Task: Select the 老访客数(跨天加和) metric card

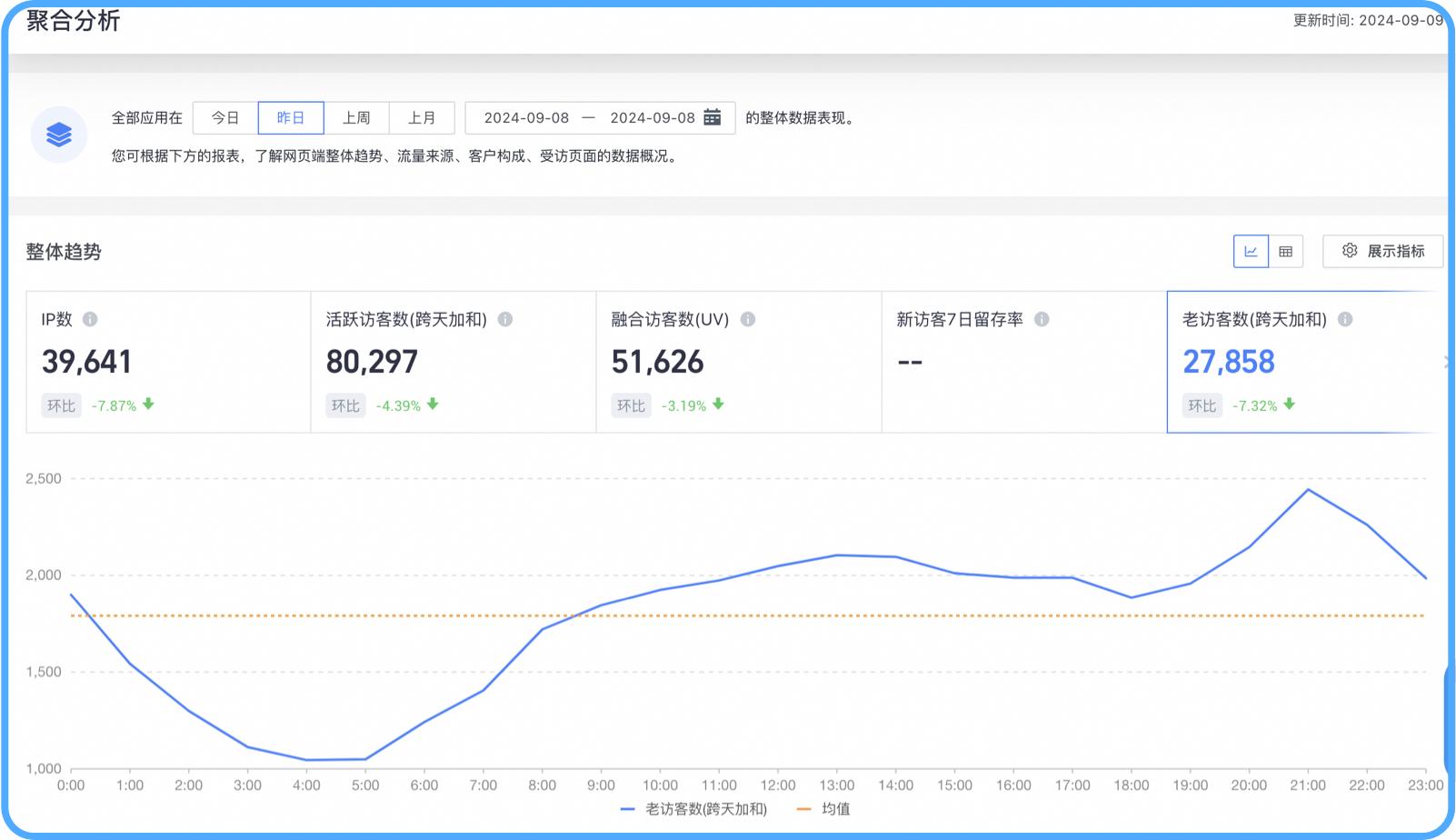Action: point(1291,362)
